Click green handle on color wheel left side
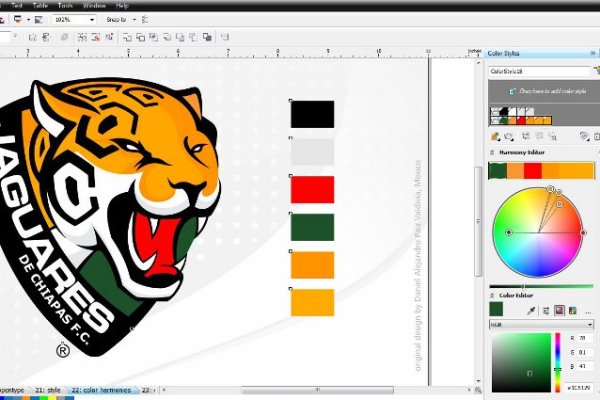 [509, 232]
